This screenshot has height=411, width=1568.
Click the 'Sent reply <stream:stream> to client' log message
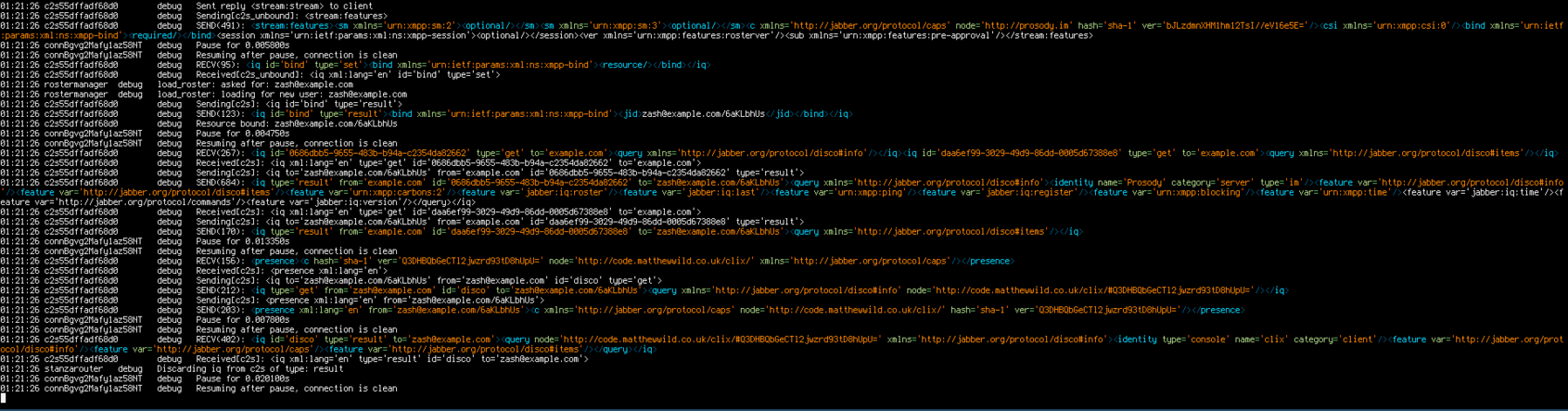click(x=285, y=6)
